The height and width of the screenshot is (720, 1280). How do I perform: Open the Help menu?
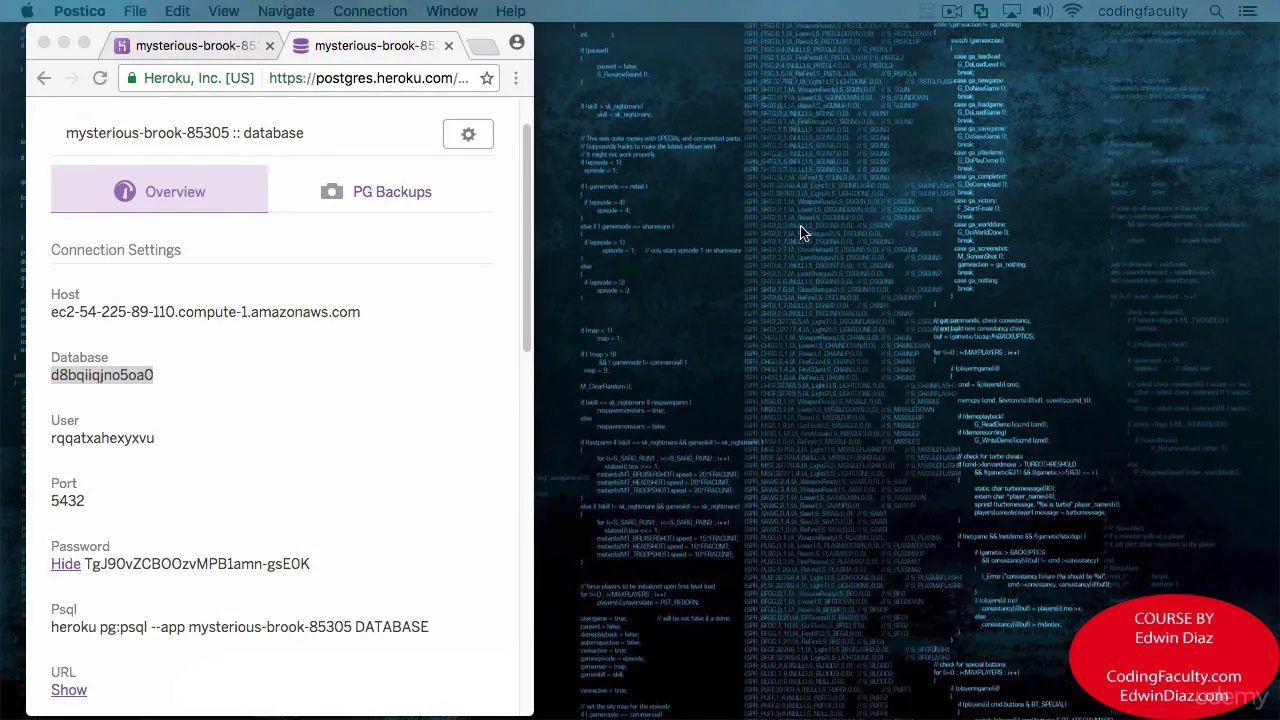click(x=511, y=11)
